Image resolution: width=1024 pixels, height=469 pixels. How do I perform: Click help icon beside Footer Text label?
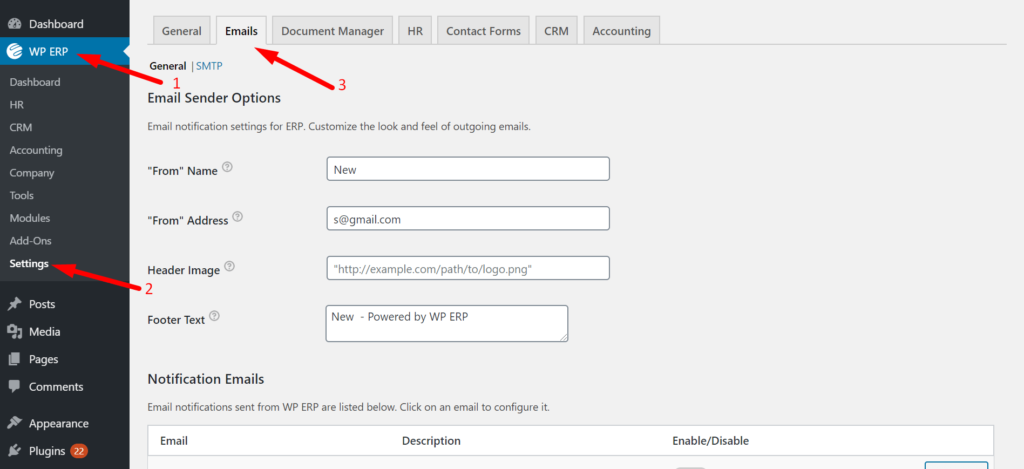214,317
